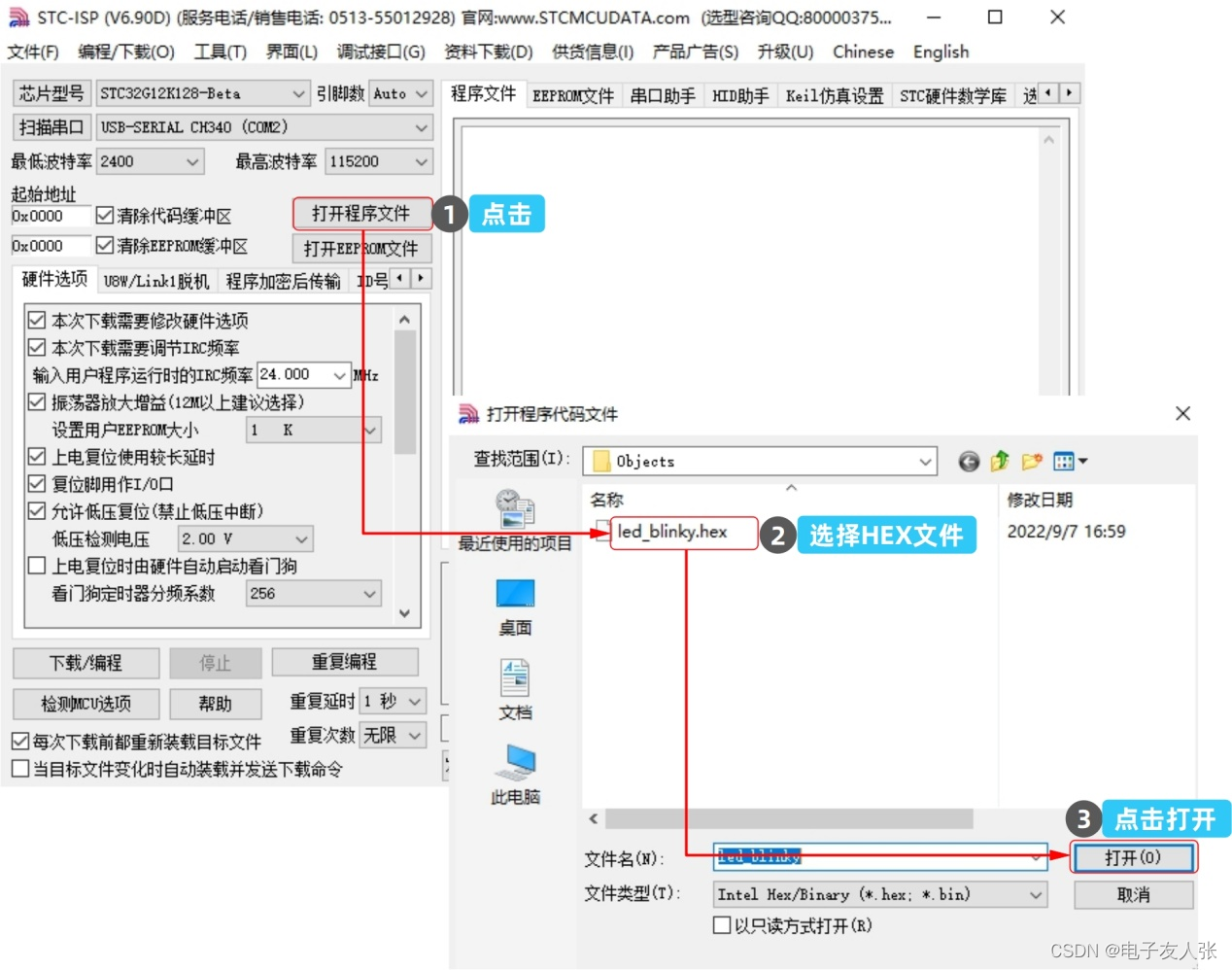Open Recent items in dialog sidebar
Viewport: 1232px width, 970px height.
(515, 520)
